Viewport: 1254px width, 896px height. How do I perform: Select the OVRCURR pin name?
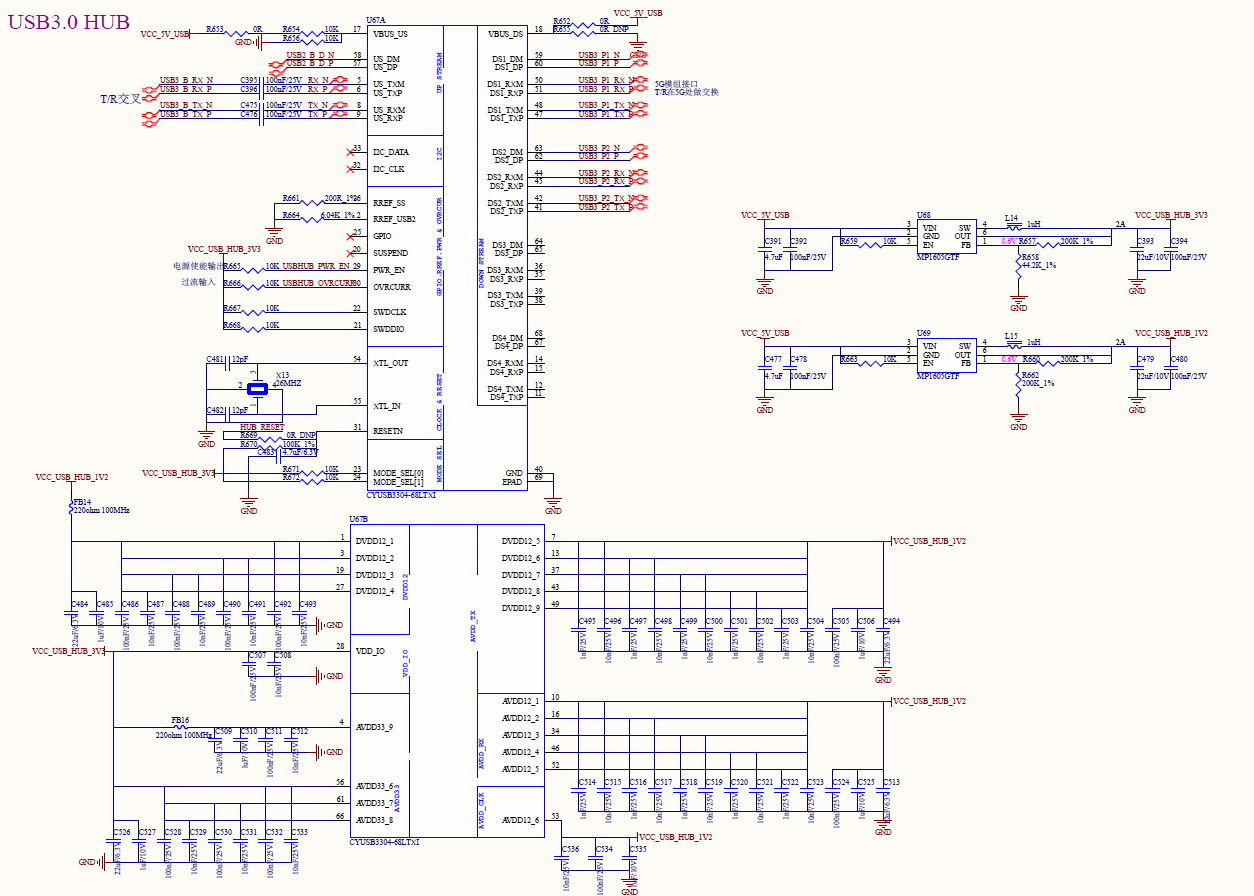click(x=392, y=287)
